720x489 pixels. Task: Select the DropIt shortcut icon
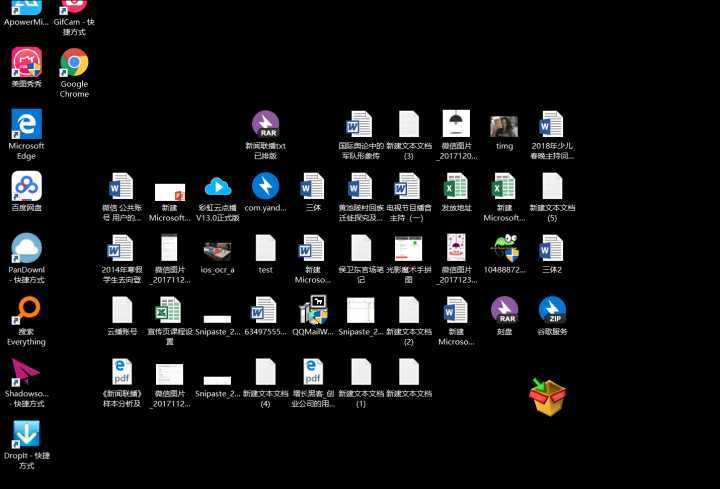coord(26,433)
